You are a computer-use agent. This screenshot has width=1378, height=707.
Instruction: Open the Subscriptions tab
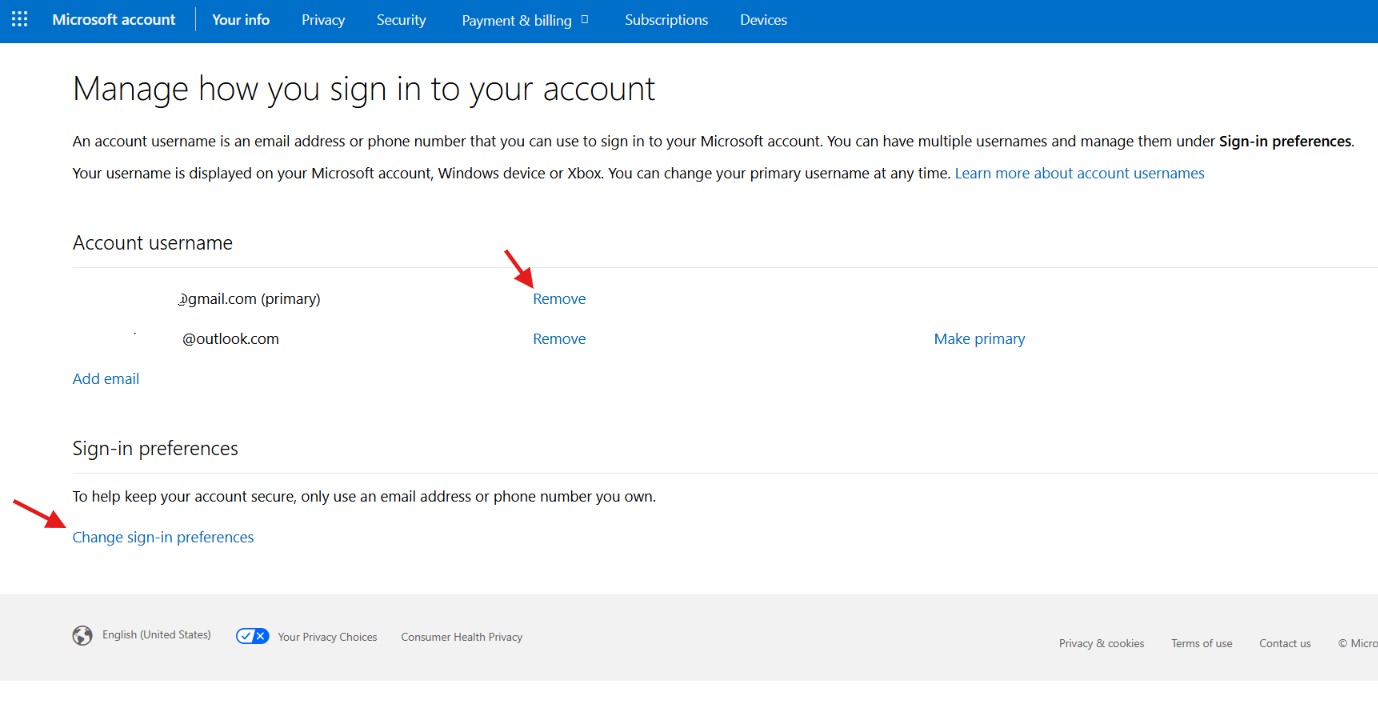coord(666,20)
